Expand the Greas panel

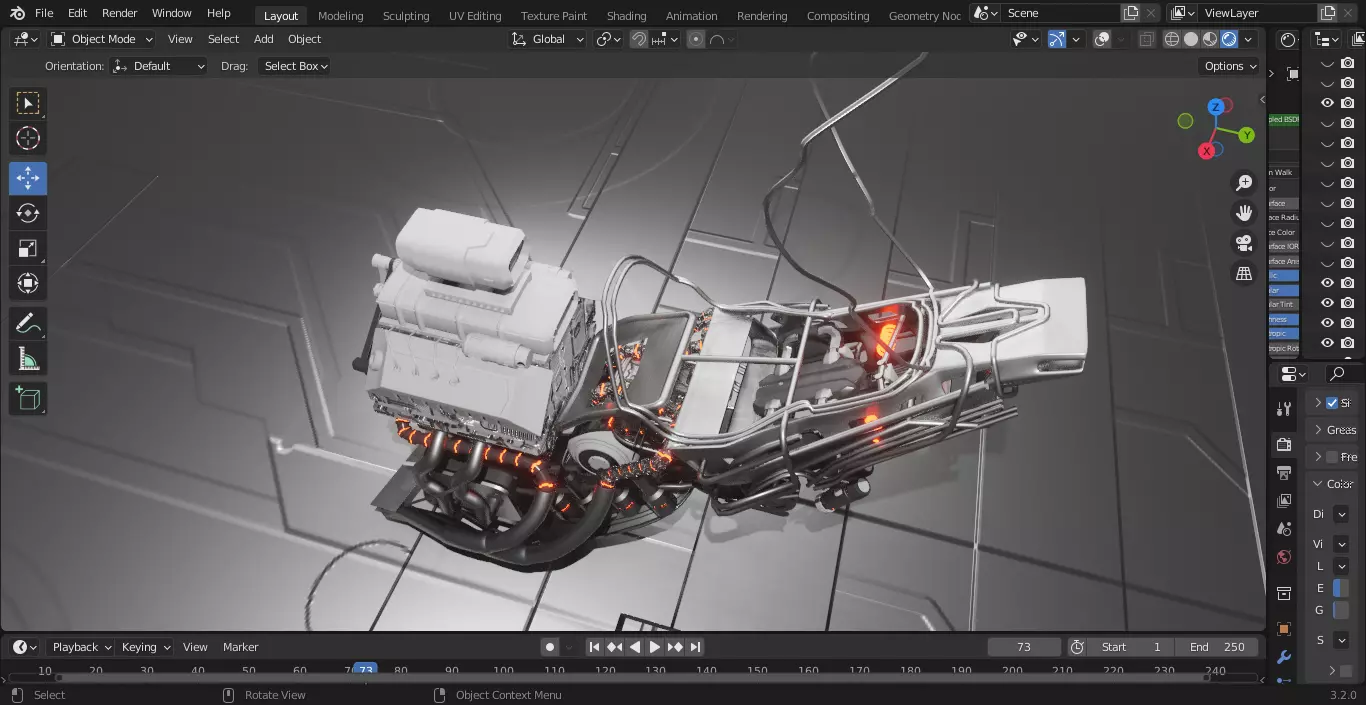click(x=1336, y=430)
